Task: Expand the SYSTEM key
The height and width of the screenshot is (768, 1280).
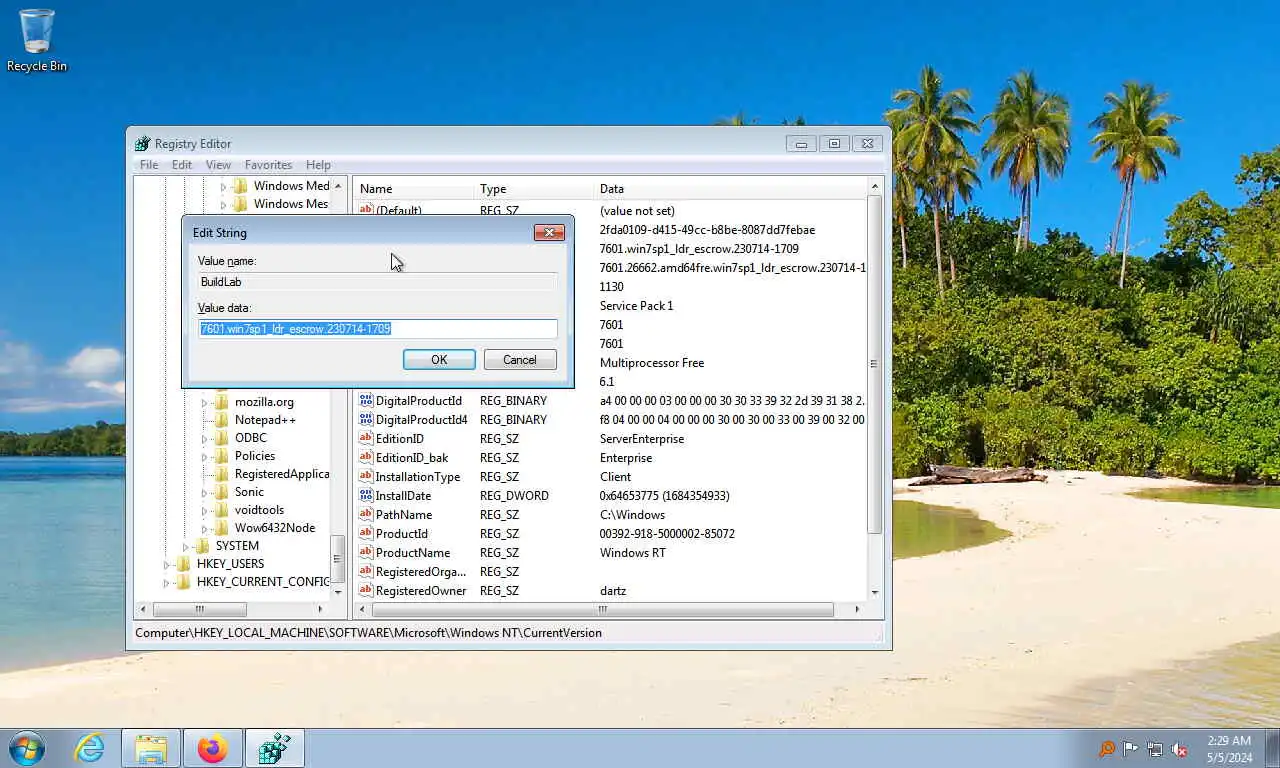Action: click(185, 546)
